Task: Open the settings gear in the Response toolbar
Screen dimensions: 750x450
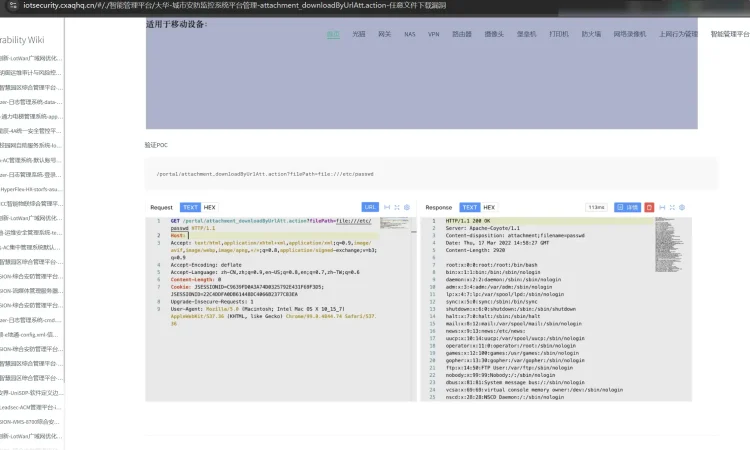Action: [x=682, y=207]
